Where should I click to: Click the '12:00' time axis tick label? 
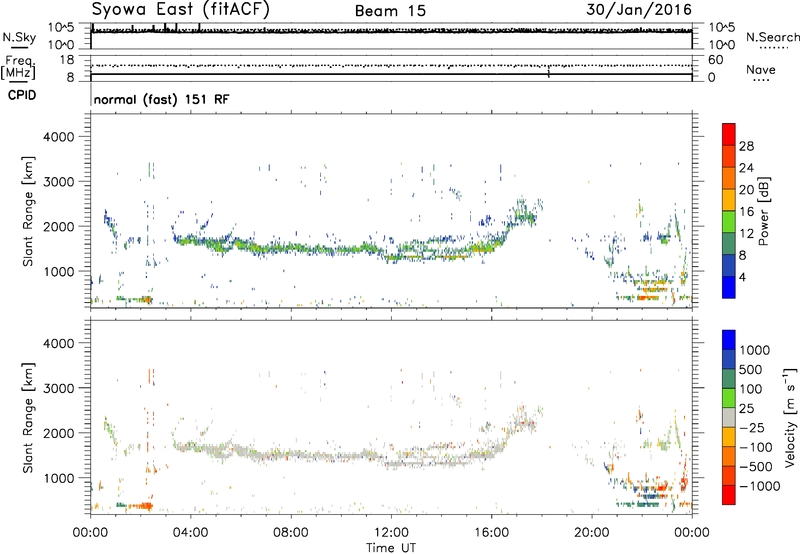click(391, 533)
